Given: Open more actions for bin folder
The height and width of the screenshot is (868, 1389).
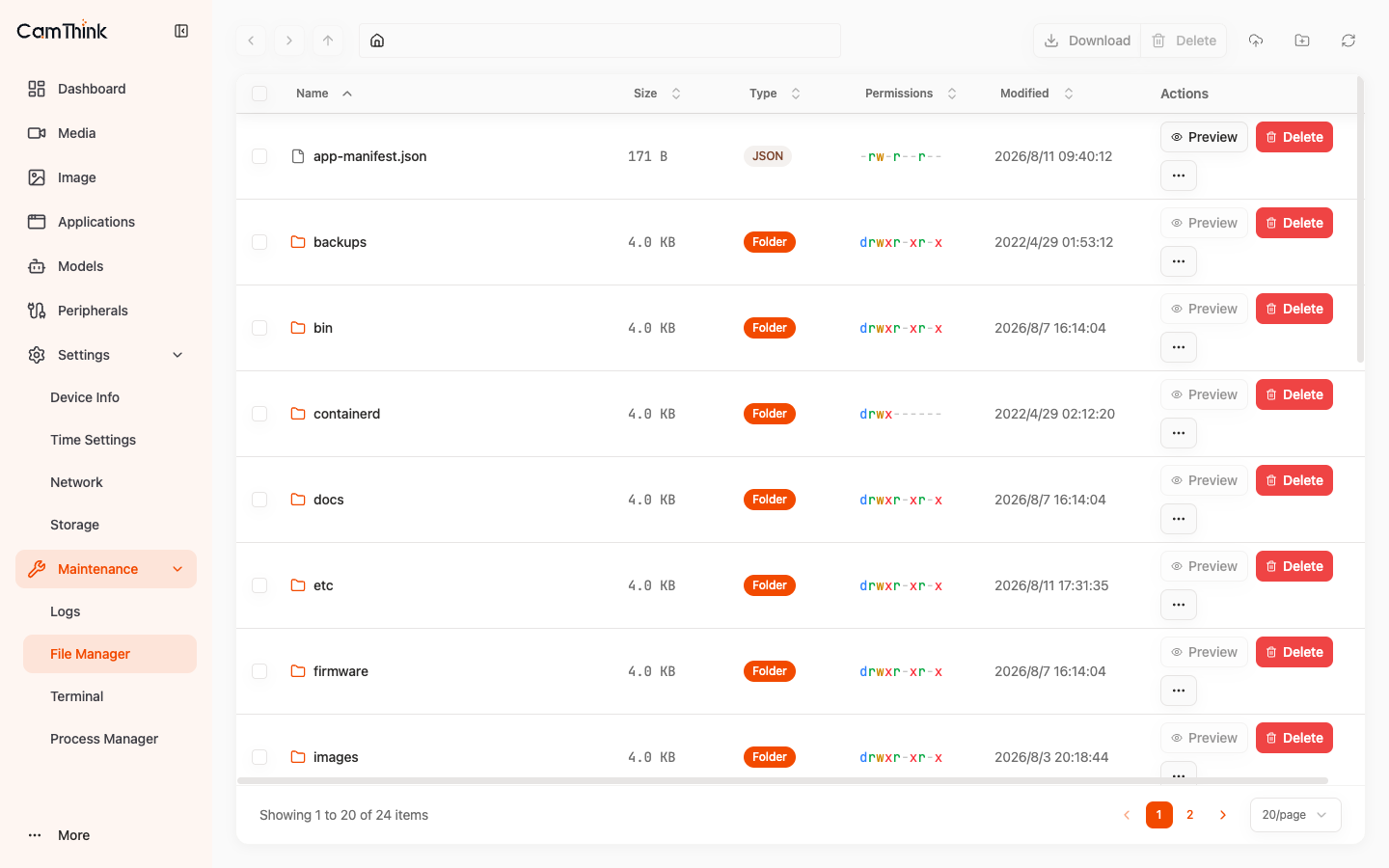Looking at the screenshot, I should click(x=1179, y=347).
